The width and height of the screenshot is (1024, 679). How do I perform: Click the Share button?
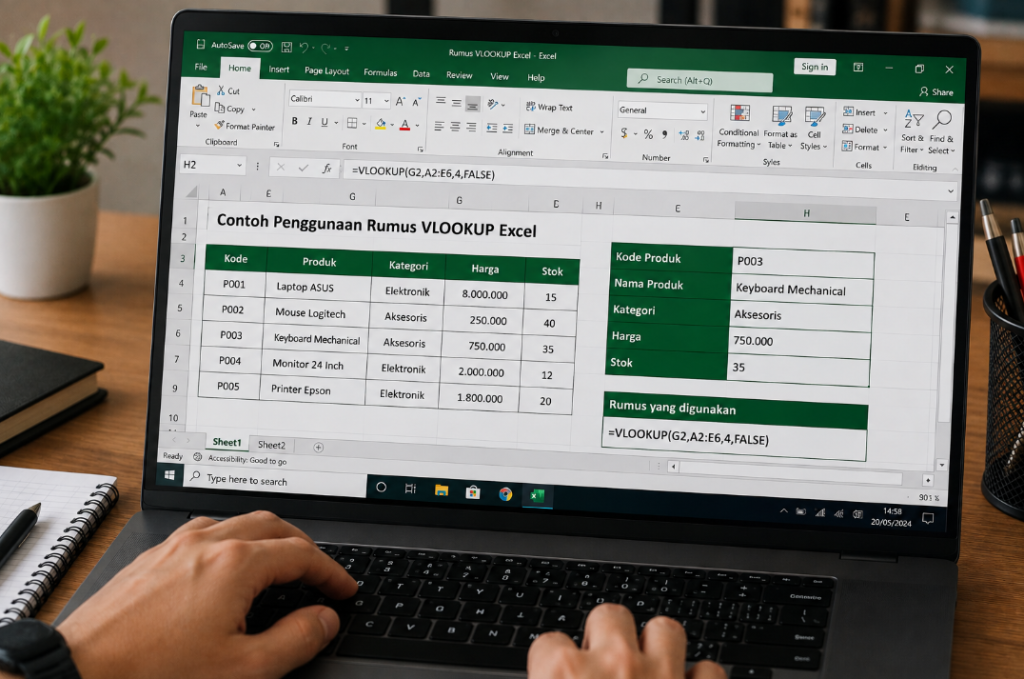(936, 92)
